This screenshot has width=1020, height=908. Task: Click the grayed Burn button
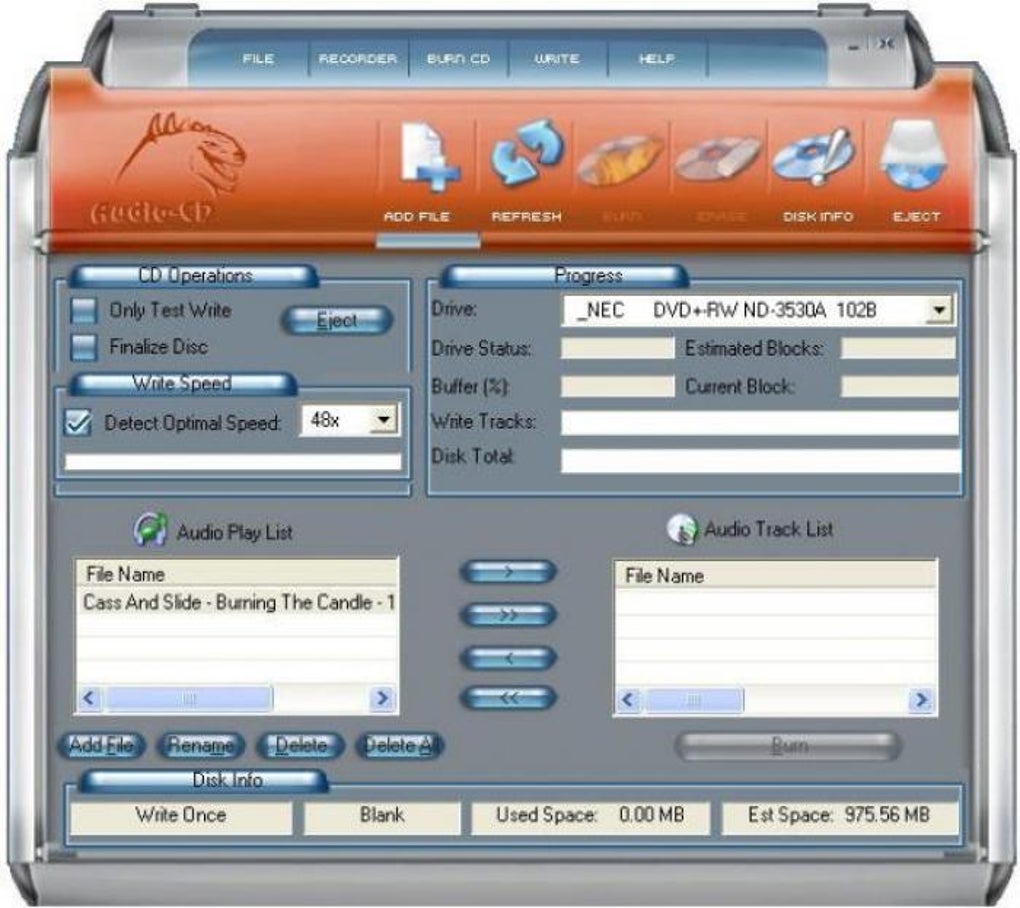(789, 745)
